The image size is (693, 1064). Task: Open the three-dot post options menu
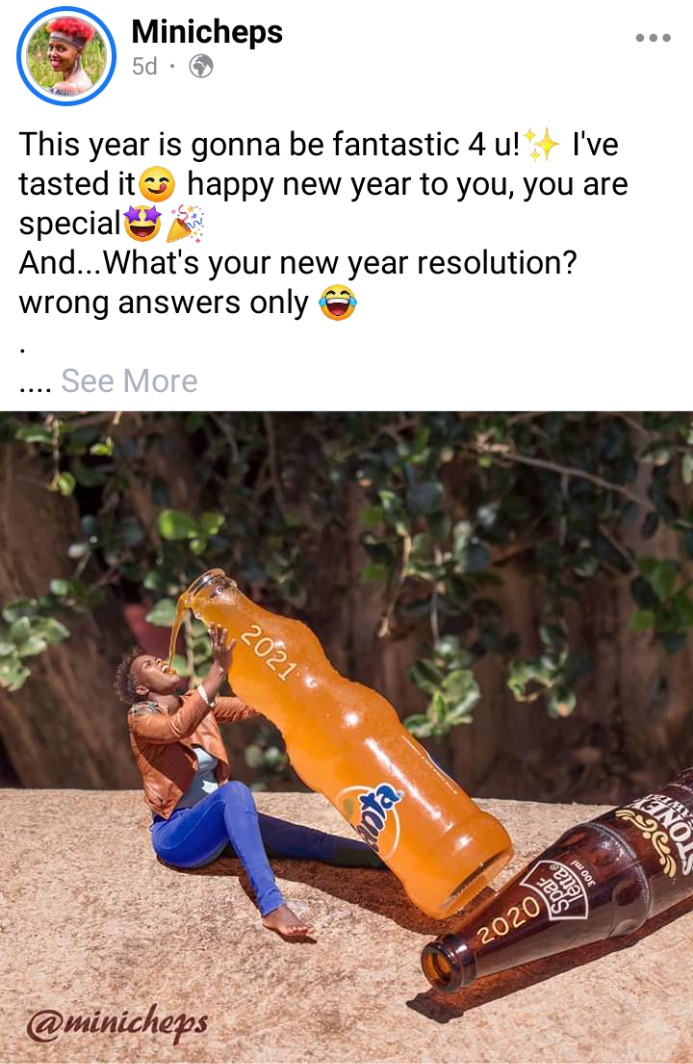tap(653, 38)
